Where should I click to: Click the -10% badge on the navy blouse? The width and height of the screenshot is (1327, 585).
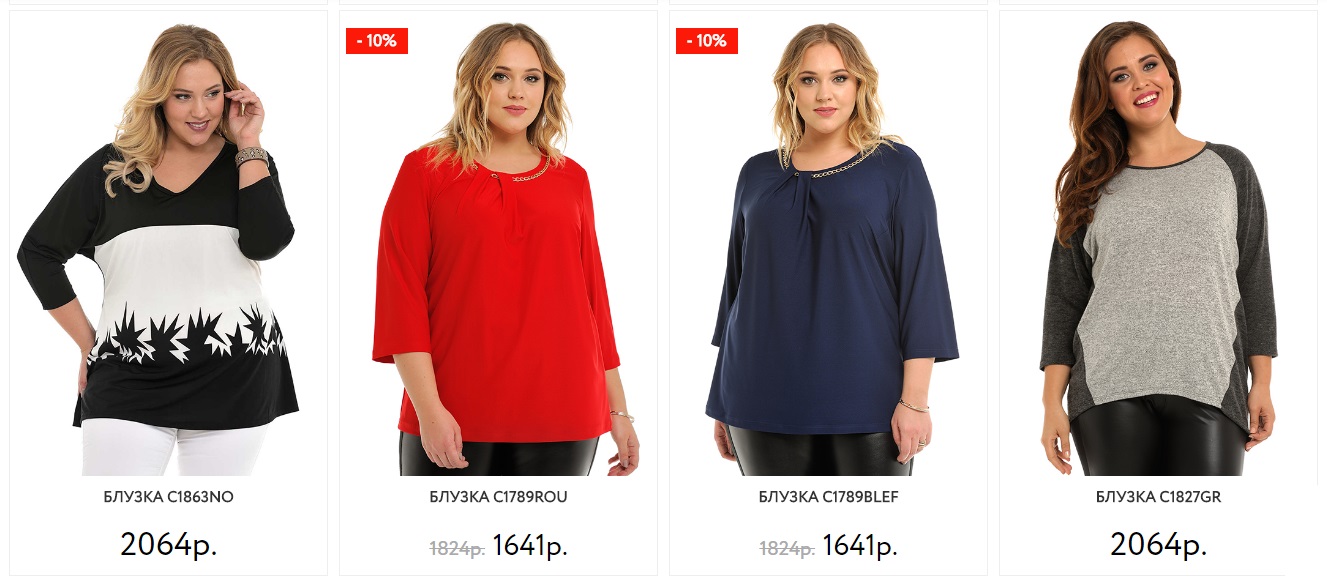pyautogui.click(x=707, y=41)
